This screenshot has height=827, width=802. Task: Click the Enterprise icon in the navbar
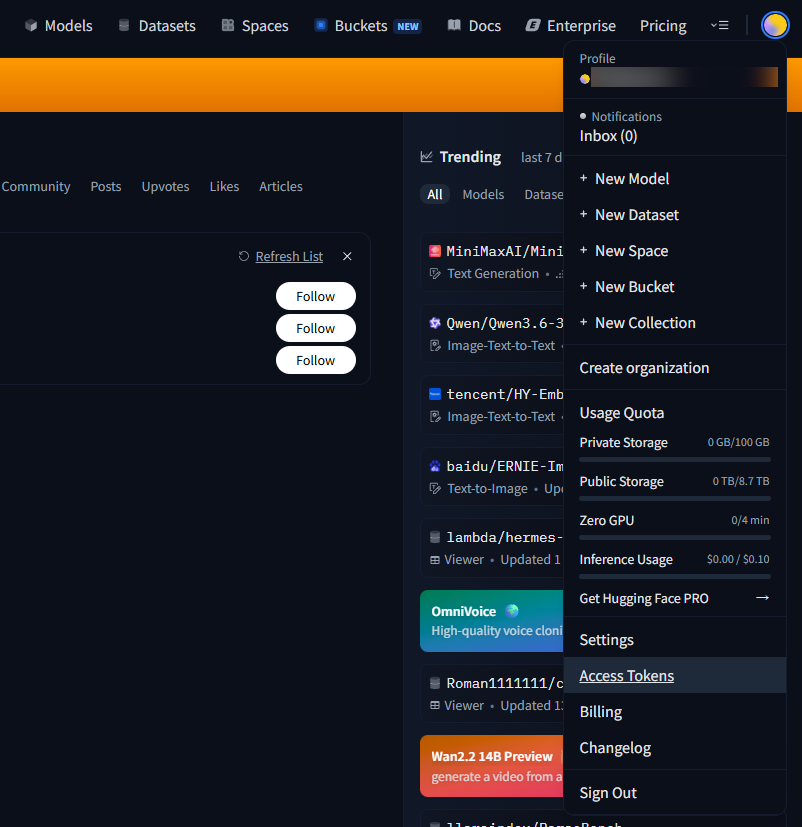533,26
